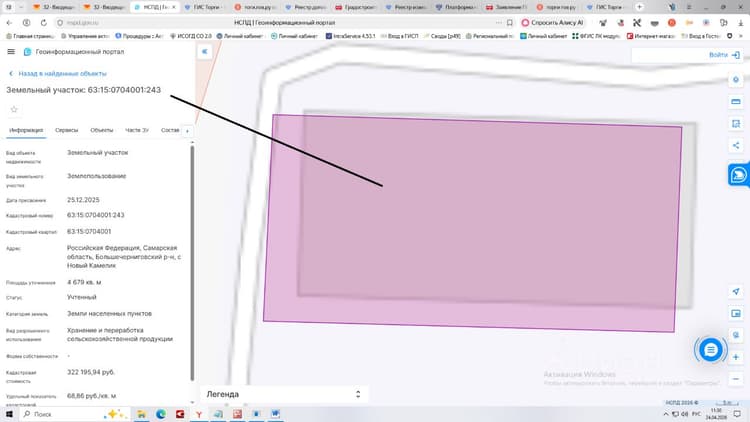Expand the Легенда panel
Viewport: 750px width, 422px height.
coord(284,394)
